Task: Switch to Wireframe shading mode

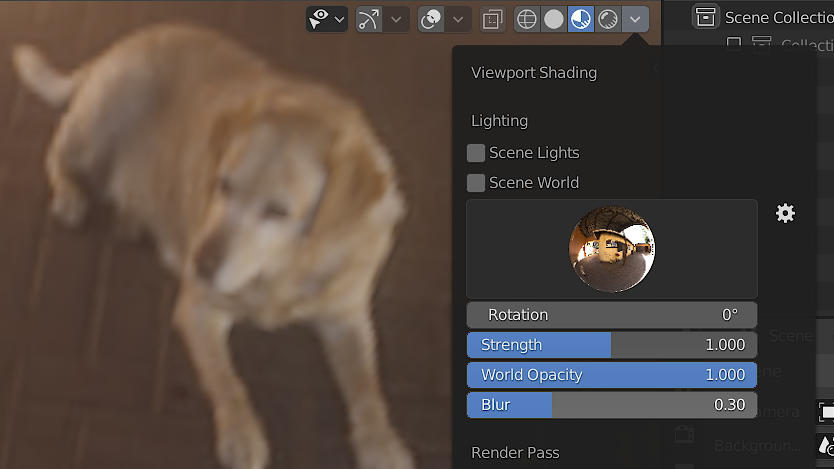Action: [x=527, y=20]
